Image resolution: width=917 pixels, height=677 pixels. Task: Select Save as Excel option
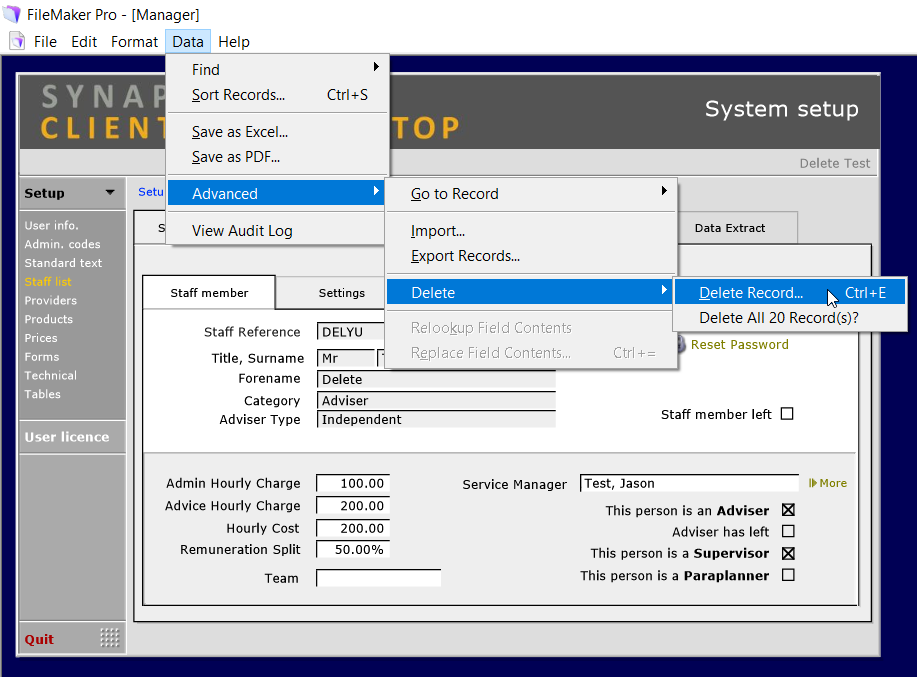tap(278, 132)
